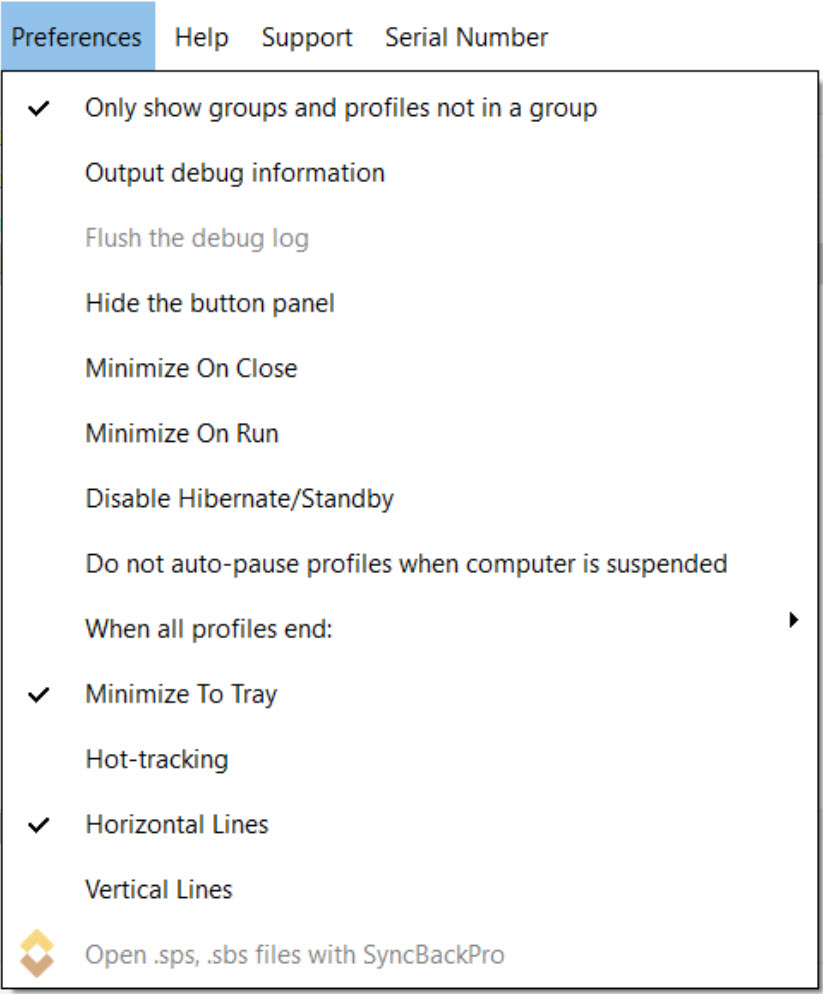Click Flush the debug log
Viewport: 823px width, 994px height.
(x=197, y=238)
